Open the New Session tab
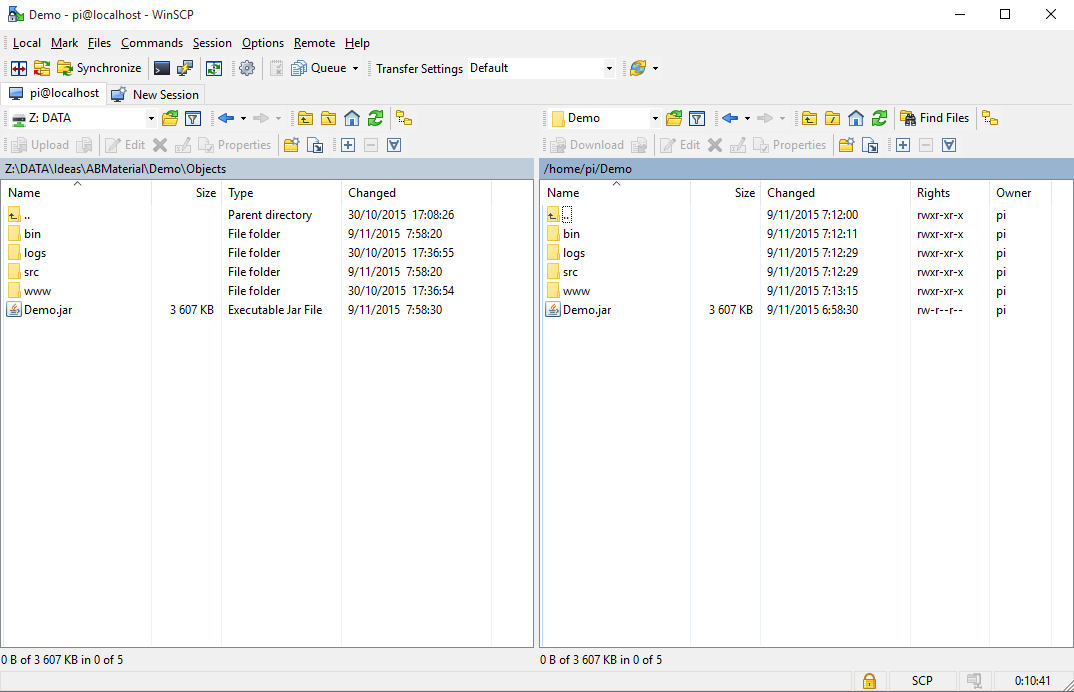This screenshot has width=1074, height=692. [155, 95]
